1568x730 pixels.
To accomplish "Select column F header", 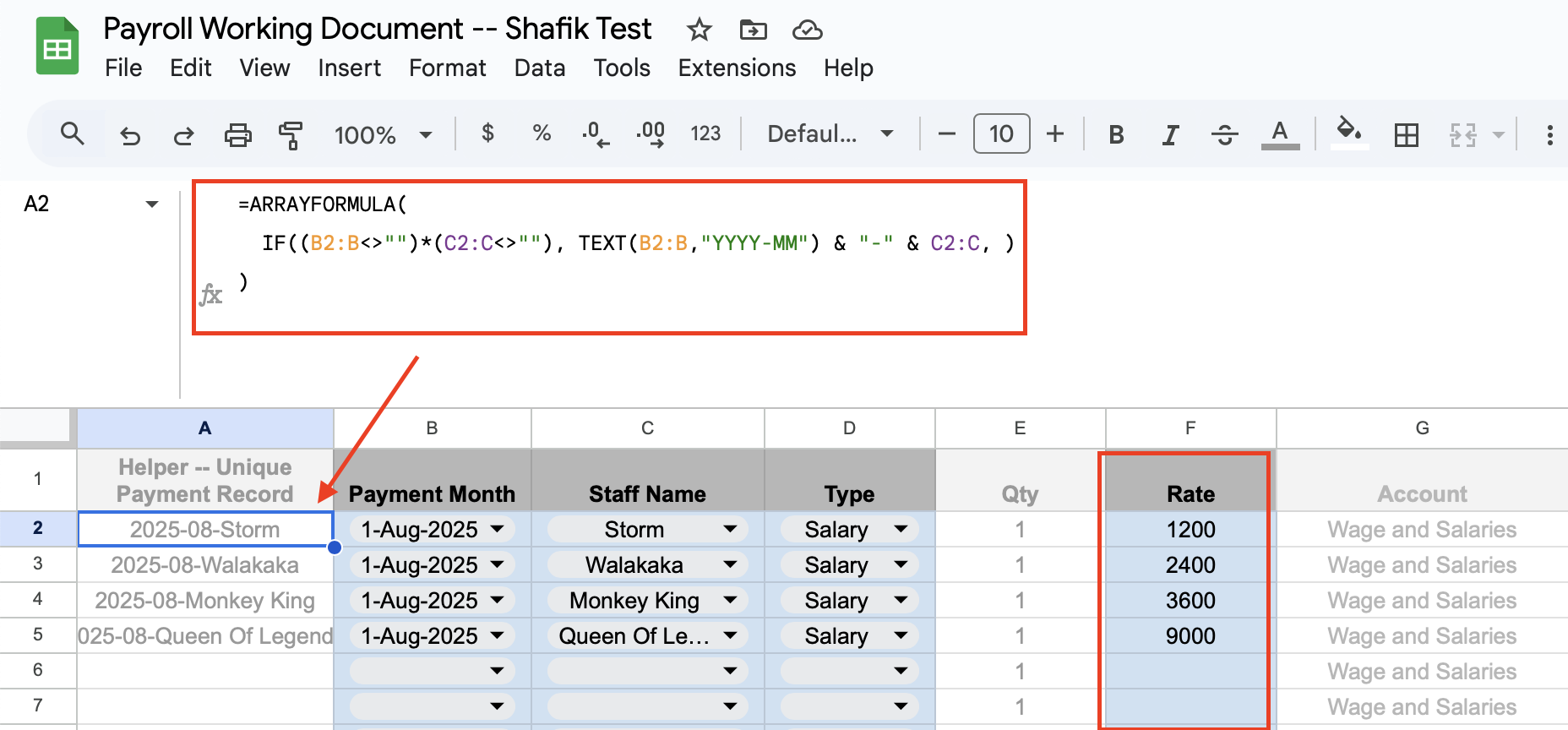I will click(1190, 428).
